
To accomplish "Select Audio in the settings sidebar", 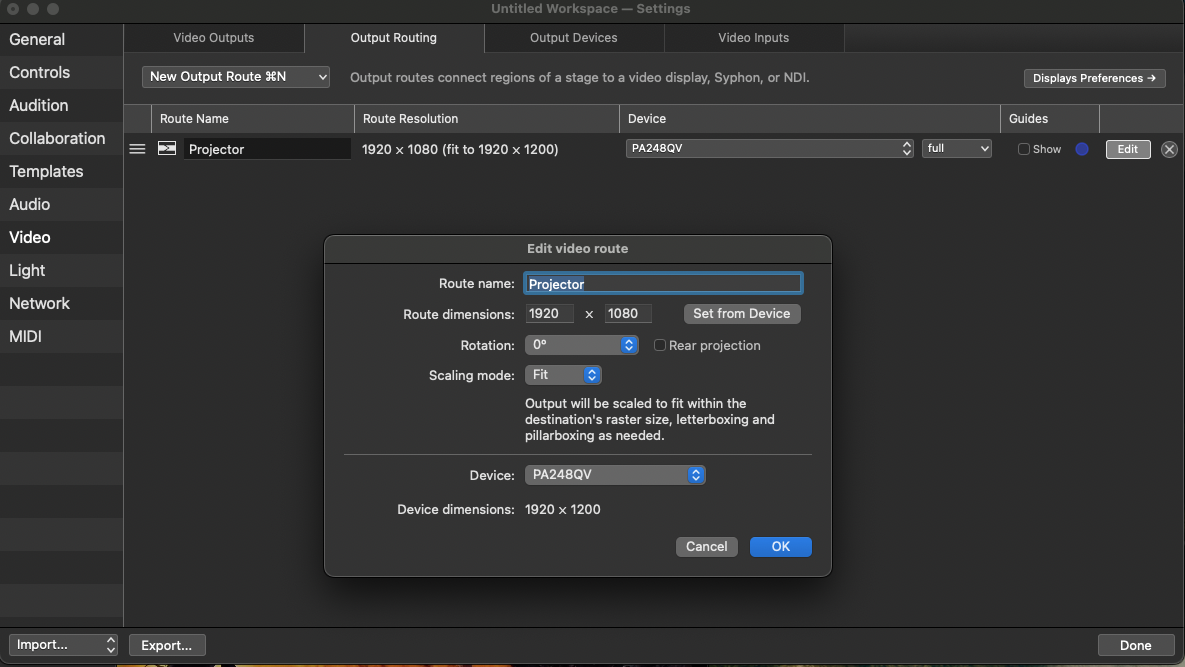I will 30,204.
